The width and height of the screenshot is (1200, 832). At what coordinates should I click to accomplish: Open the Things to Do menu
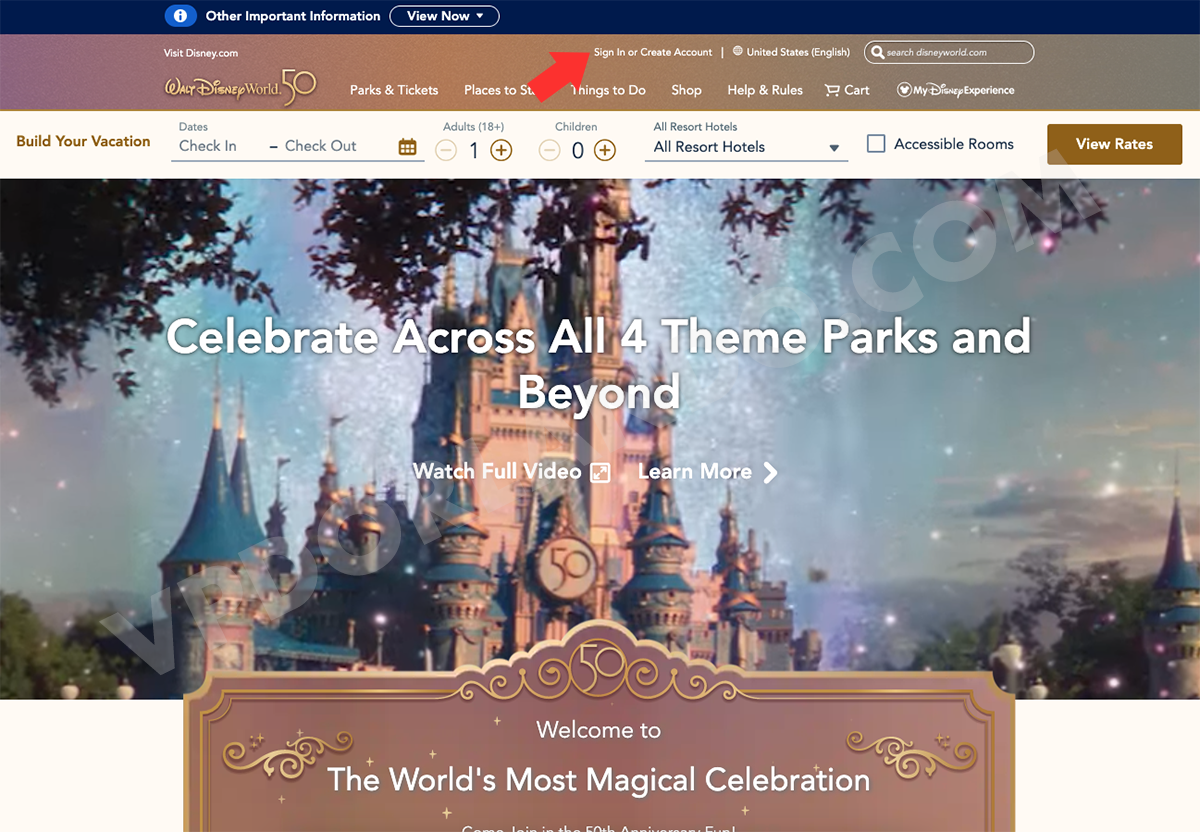click(608, 90)
